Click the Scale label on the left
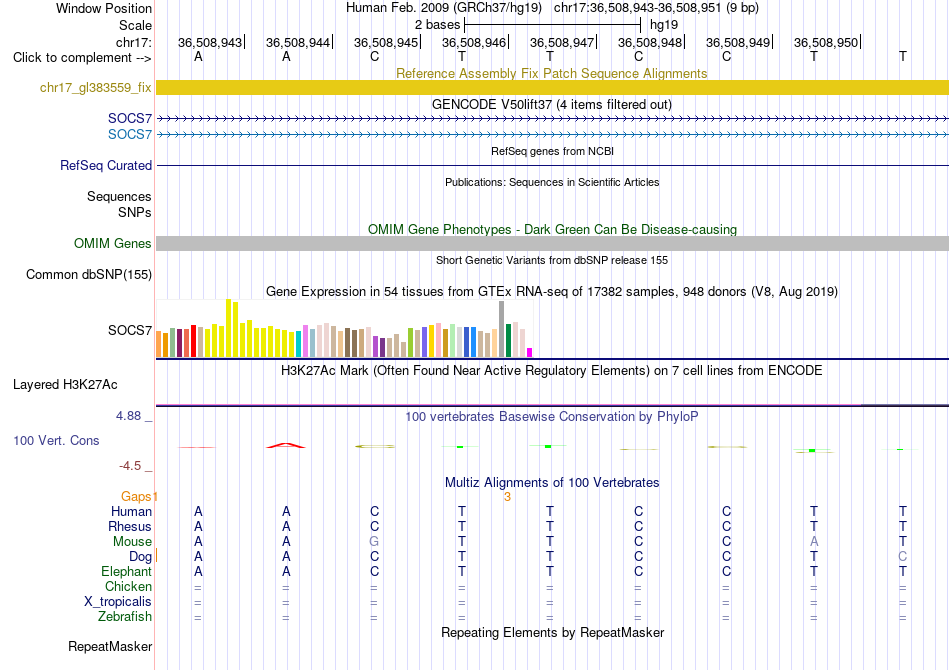 click(x=135, y=25)
